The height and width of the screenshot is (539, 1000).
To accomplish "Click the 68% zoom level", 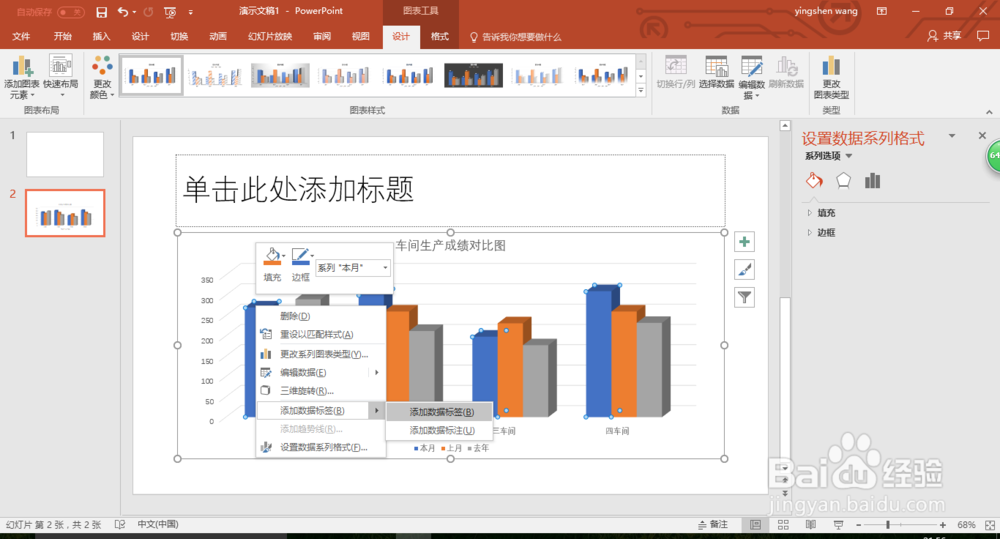I will [966, 524].
